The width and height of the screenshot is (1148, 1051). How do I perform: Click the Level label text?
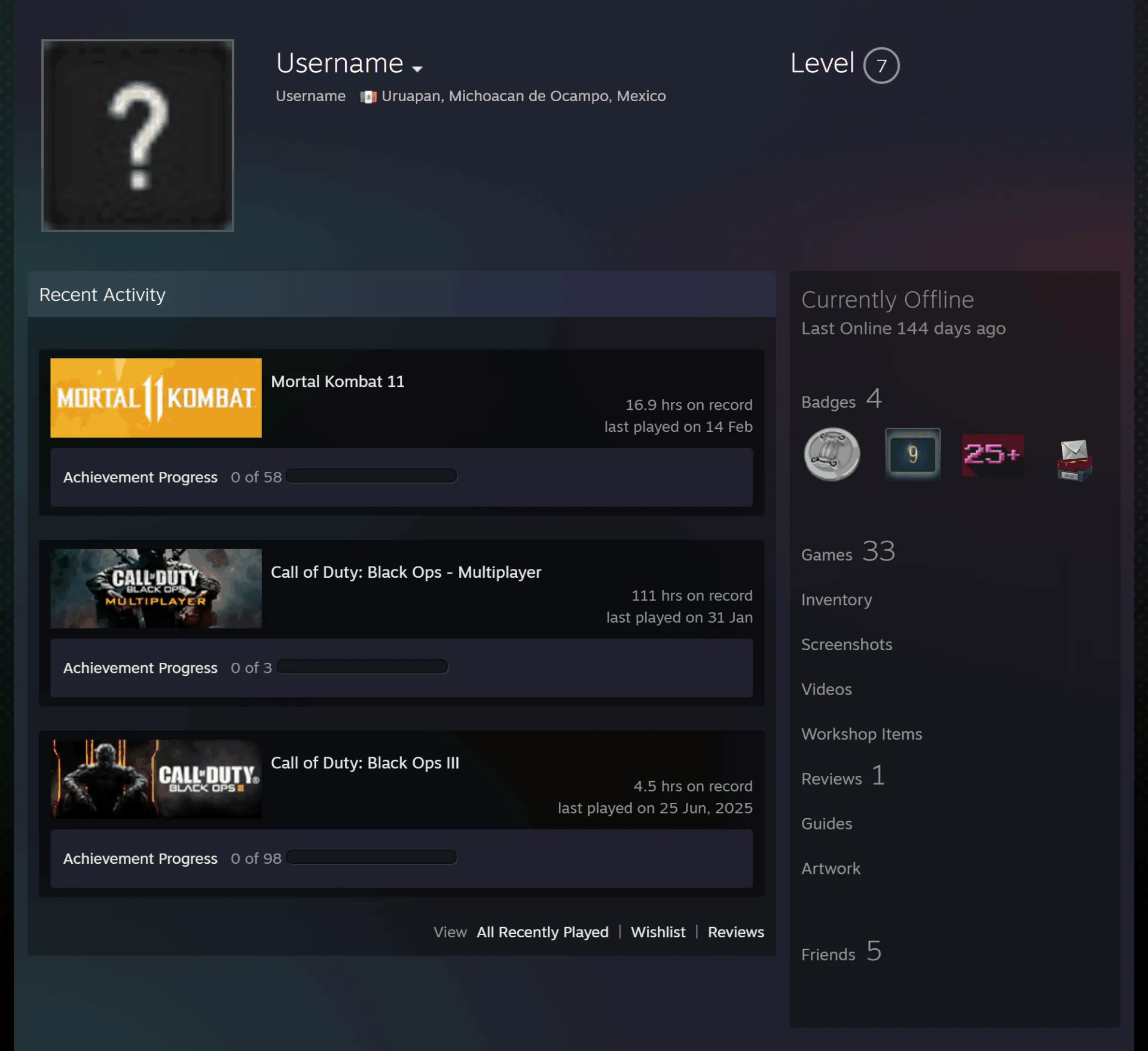point(822,63)
